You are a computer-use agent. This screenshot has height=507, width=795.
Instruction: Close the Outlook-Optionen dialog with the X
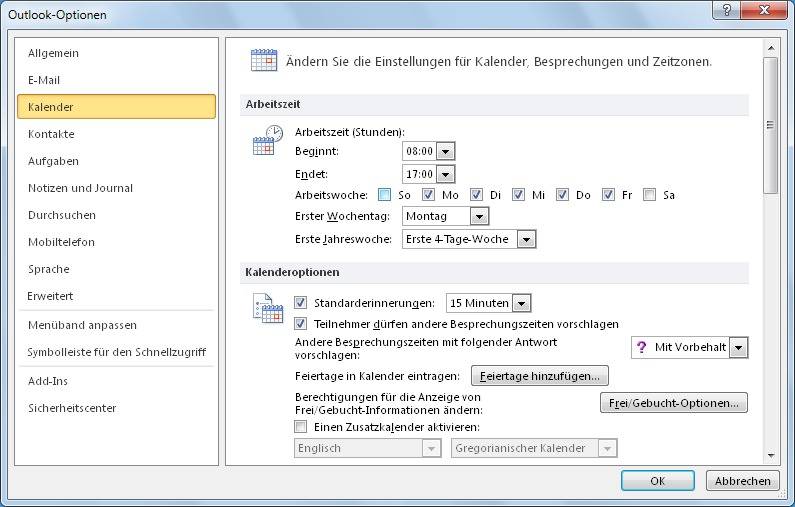pyautogui.click(x=765, y=10)
